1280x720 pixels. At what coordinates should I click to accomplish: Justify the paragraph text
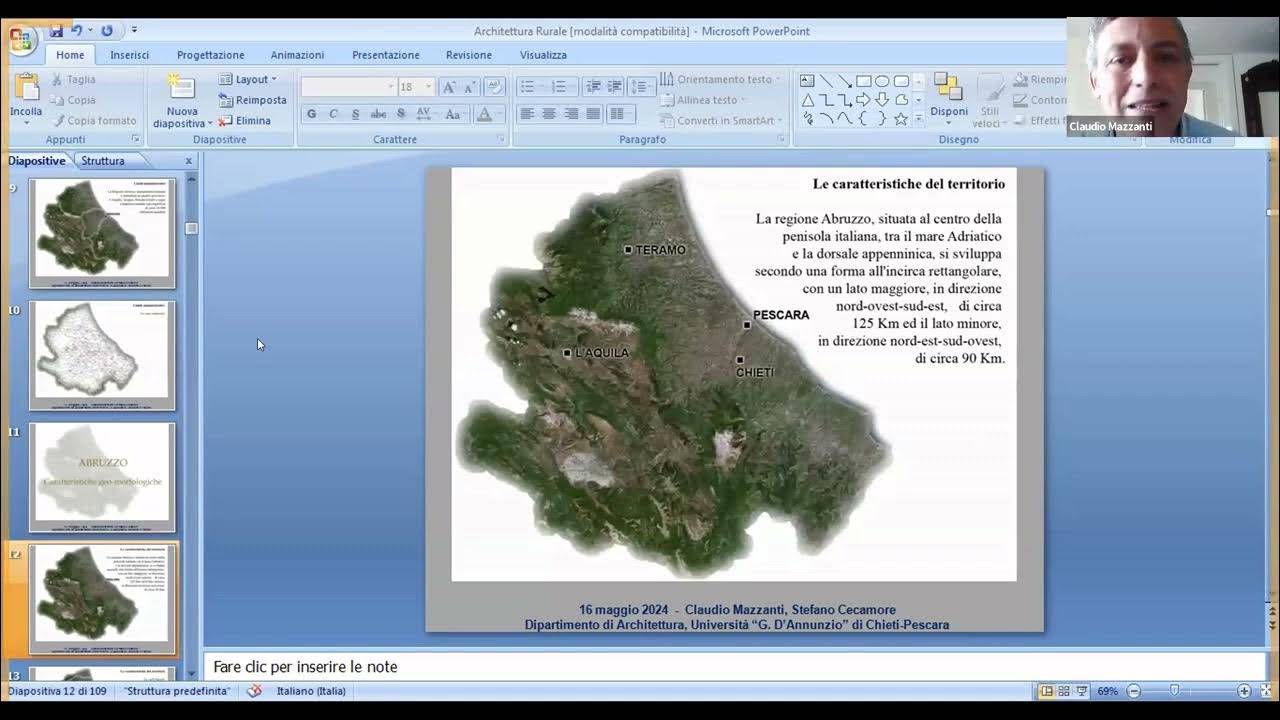tap(593, 114)
